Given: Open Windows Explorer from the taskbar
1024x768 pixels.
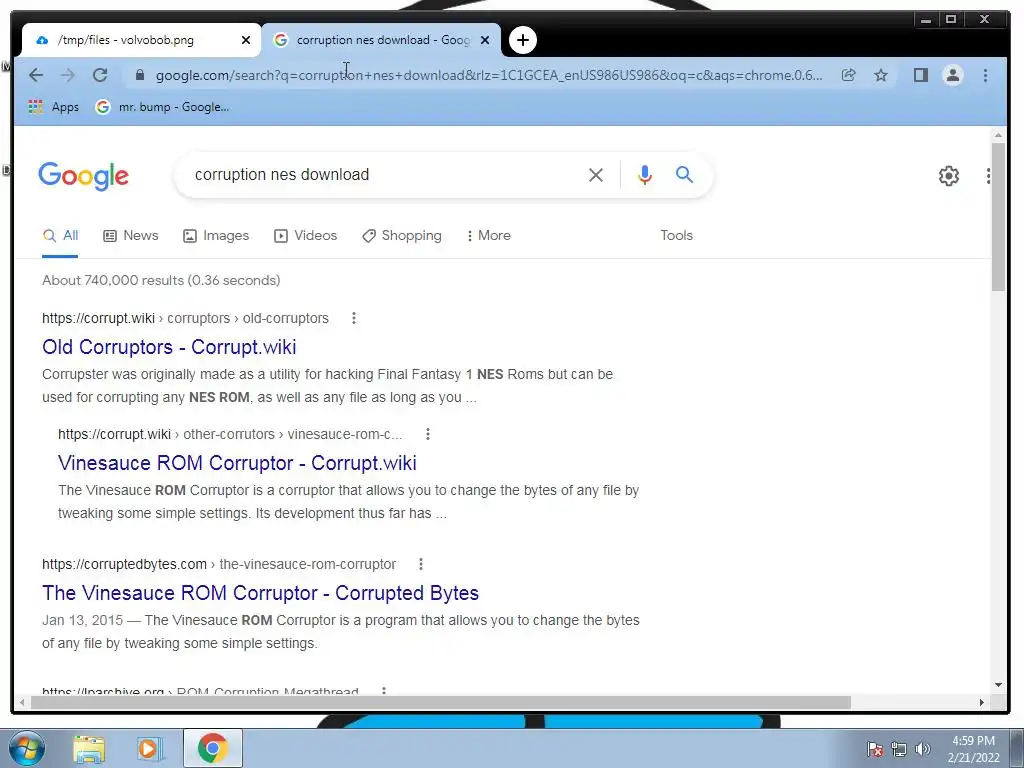Looking at the screenshot, I should tap(89, 749).
